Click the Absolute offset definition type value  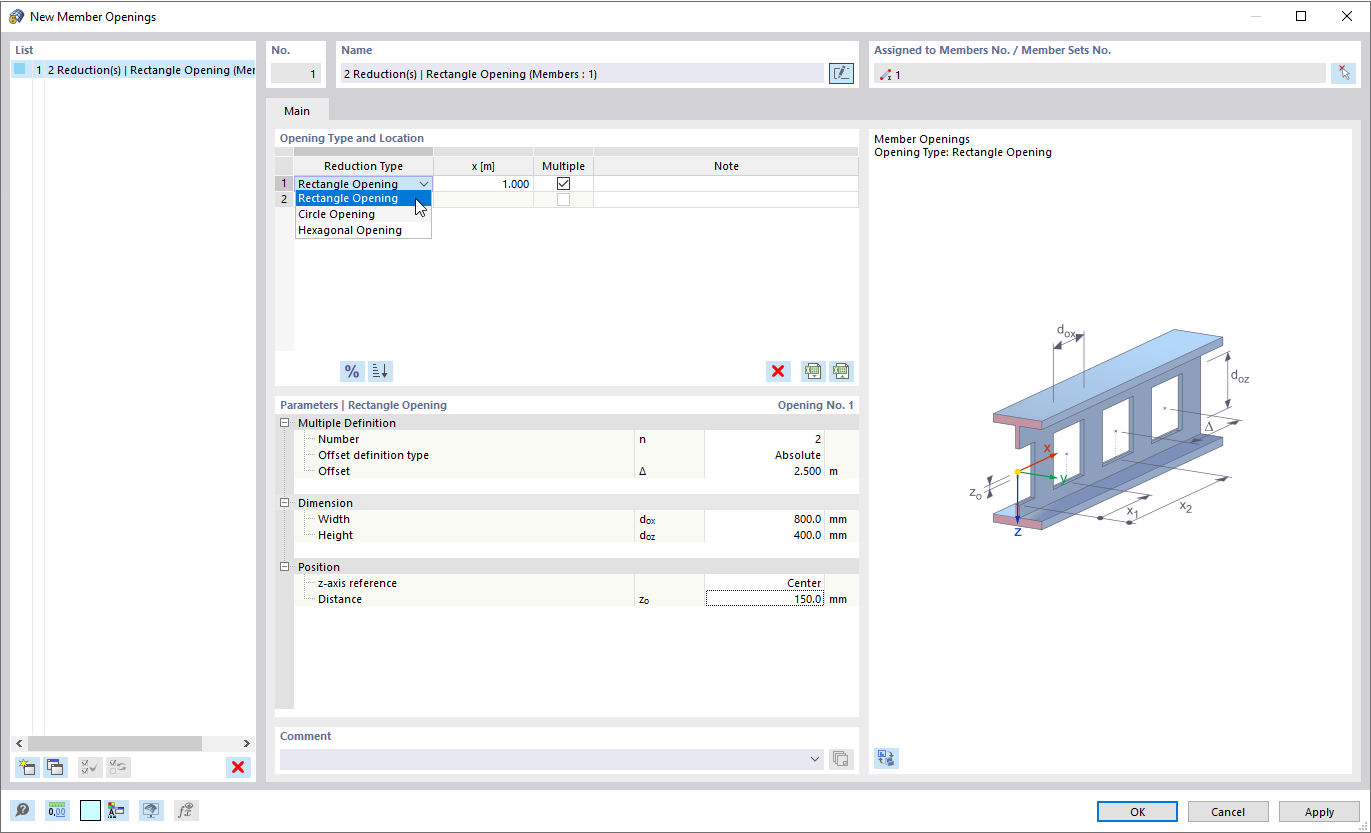765,455
